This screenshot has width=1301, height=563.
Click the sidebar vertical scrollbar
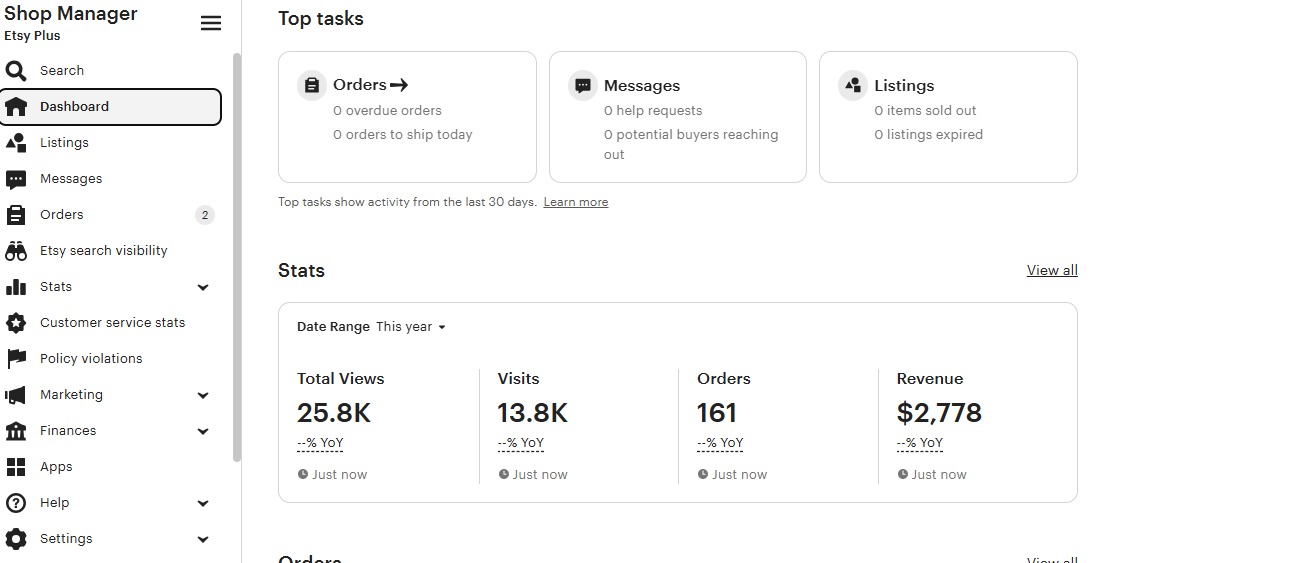pyautogui.click(x=237, y=258)
